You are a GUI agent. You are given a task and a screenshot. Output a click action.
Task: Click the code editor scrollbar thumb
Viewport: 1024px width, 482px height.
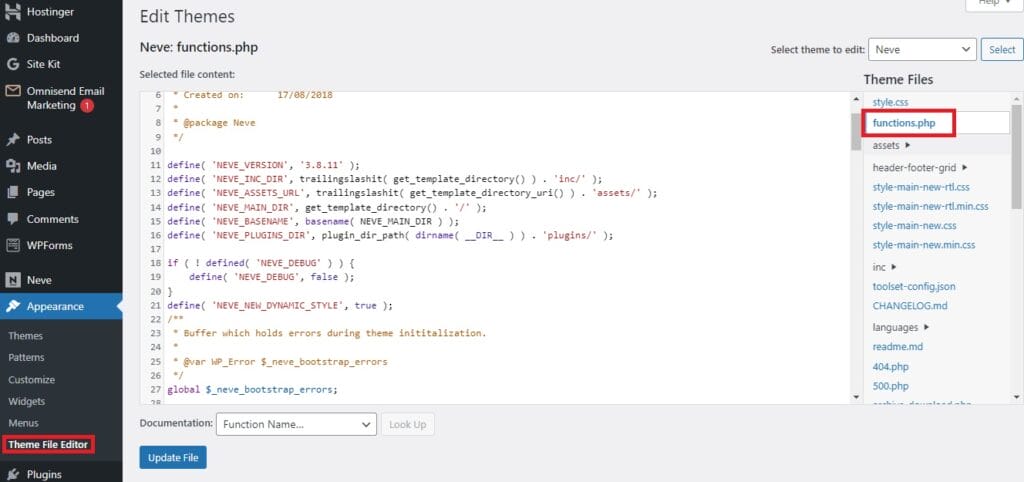[x=856, y=132]
